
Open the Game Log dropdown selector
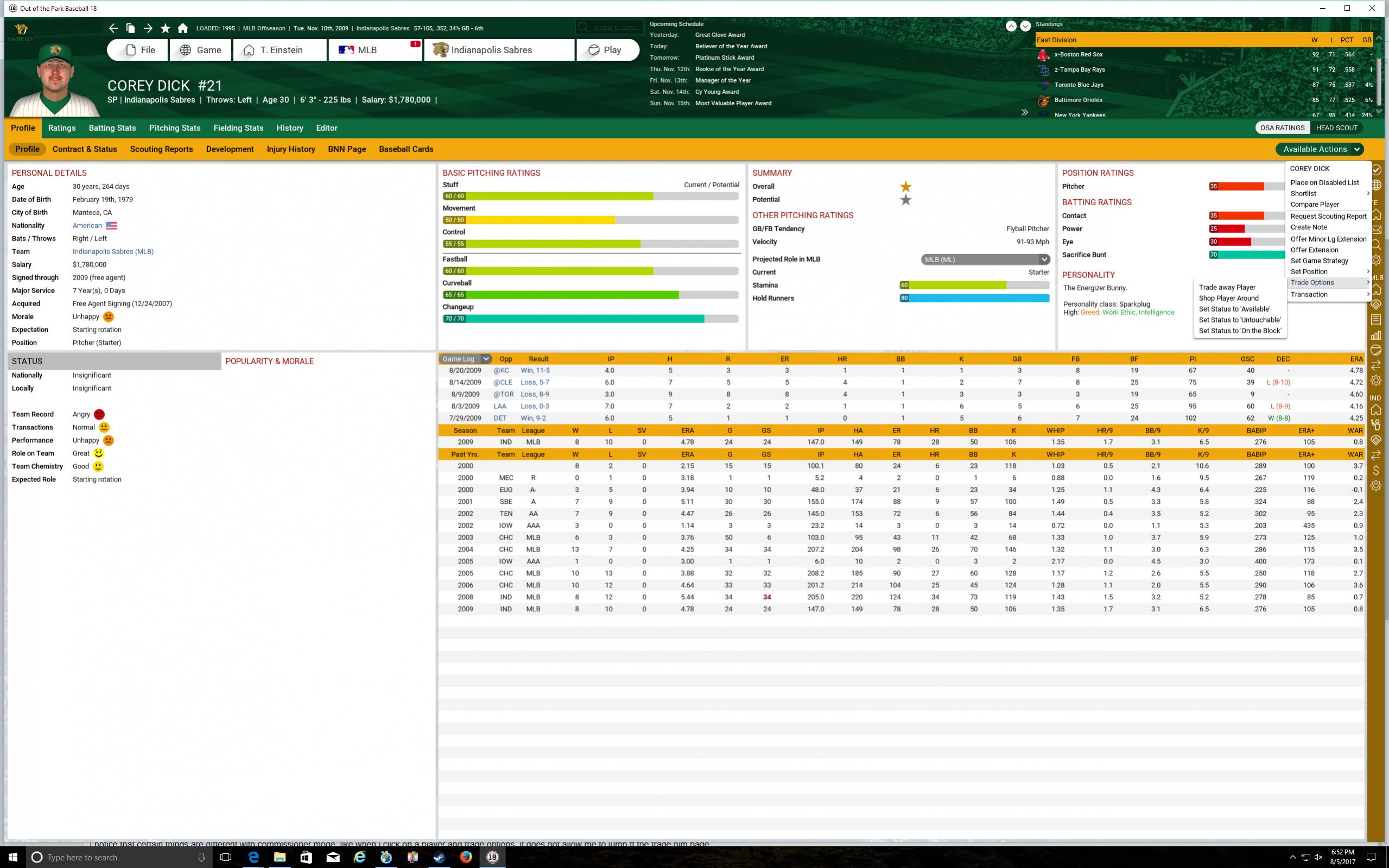click(x=465, y=359)
